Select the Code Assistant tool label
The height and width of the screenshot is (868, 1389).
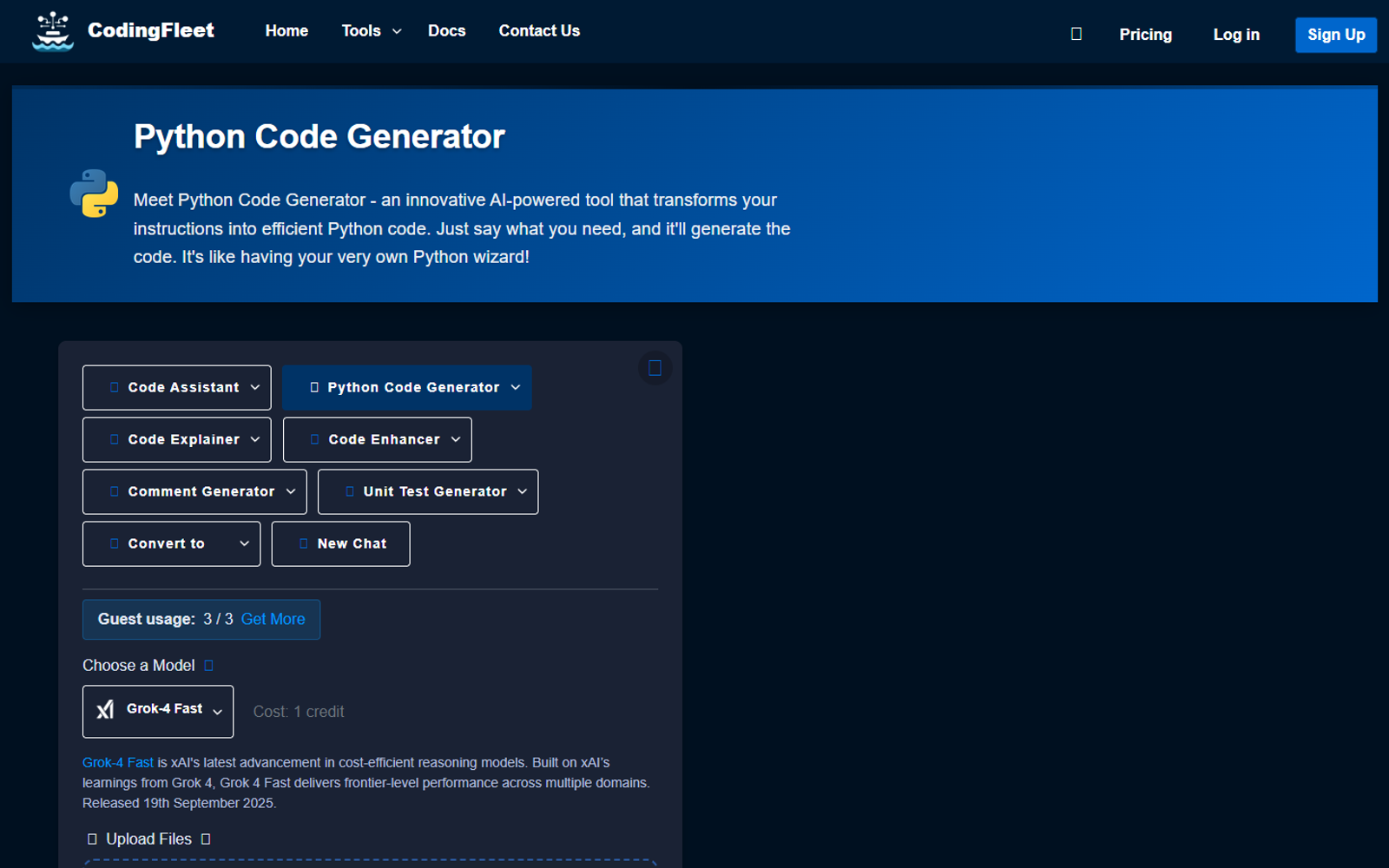tap(183, 387)
